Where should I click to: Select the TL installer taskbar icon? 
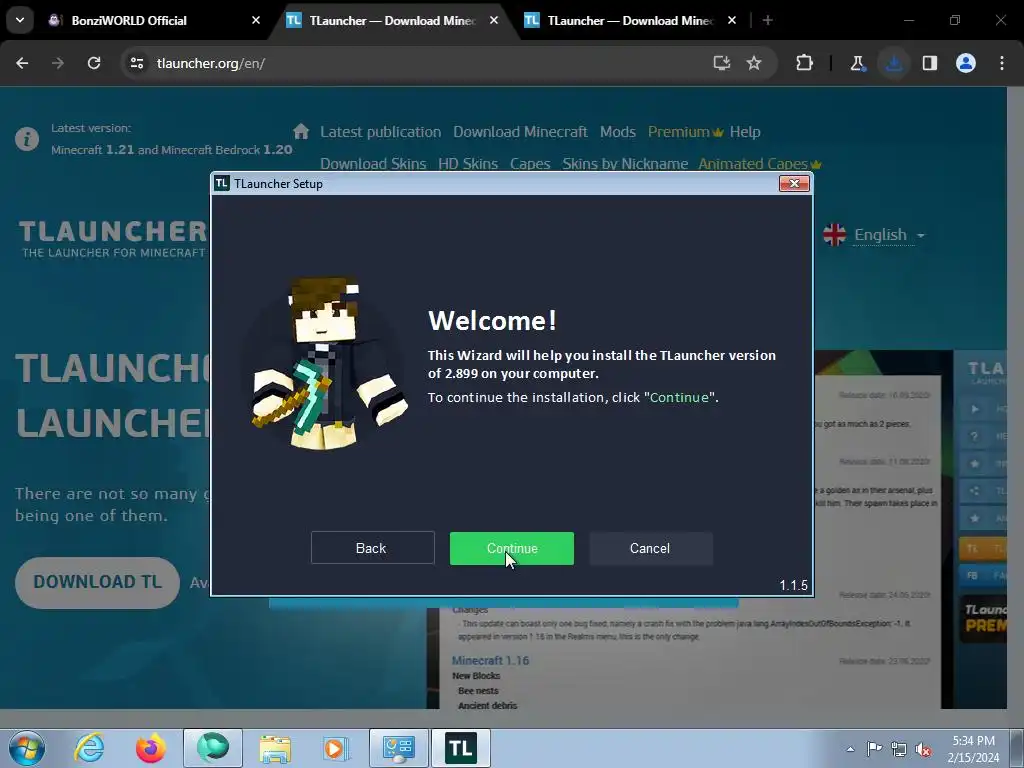pos(460,748)
